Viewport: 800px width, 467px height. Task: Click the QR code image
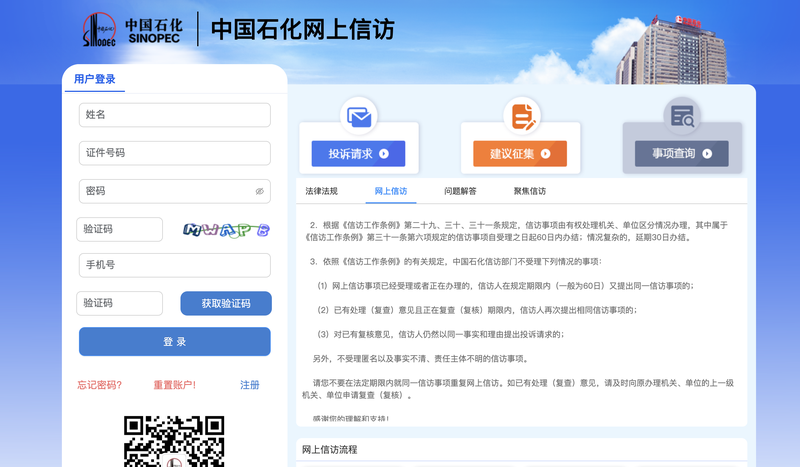pos(174,441)
